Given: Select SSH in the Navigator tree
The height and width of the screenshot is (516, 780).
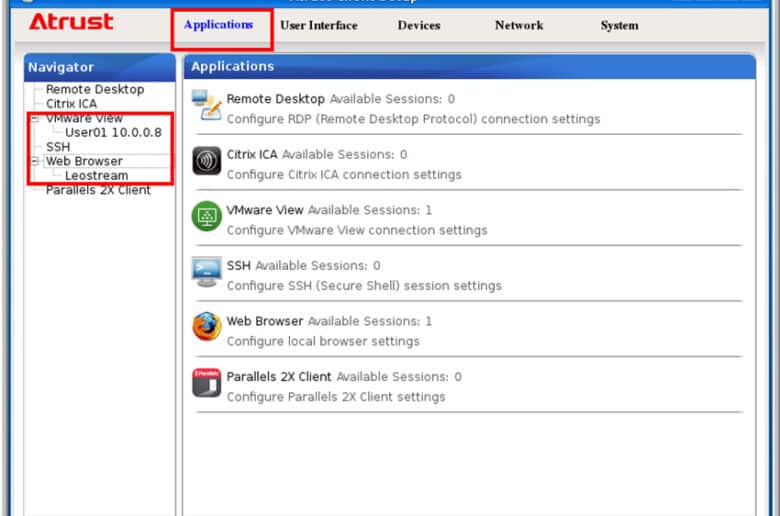Looking at the screenshot, I should point(58,147).
